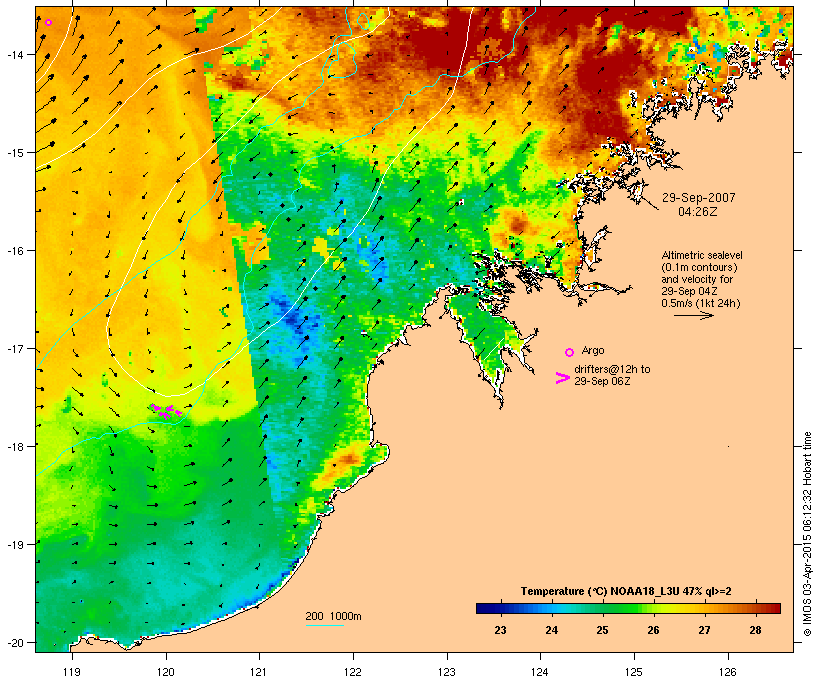The width and height of the screenshot is (820, 680).
Task: Click the latitude axis label -18
Action: [15, 446]
